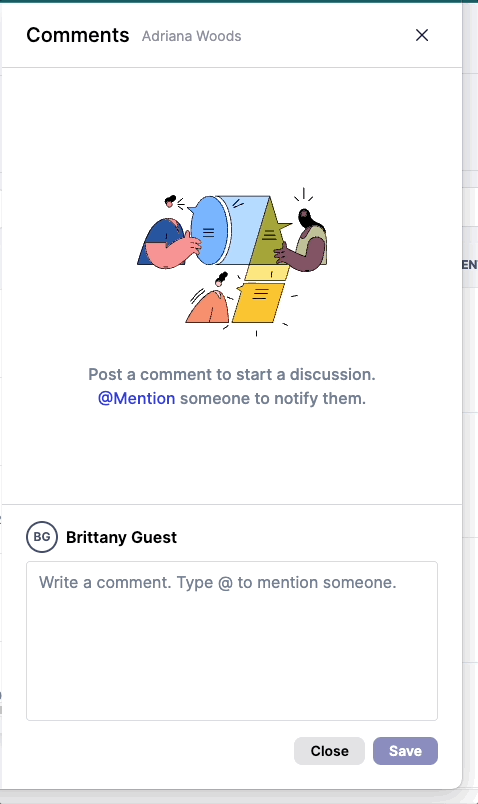Screen dimensions: 478x804
Task: Click the orange-shirted person at illustration bottom
Action: 210,304
